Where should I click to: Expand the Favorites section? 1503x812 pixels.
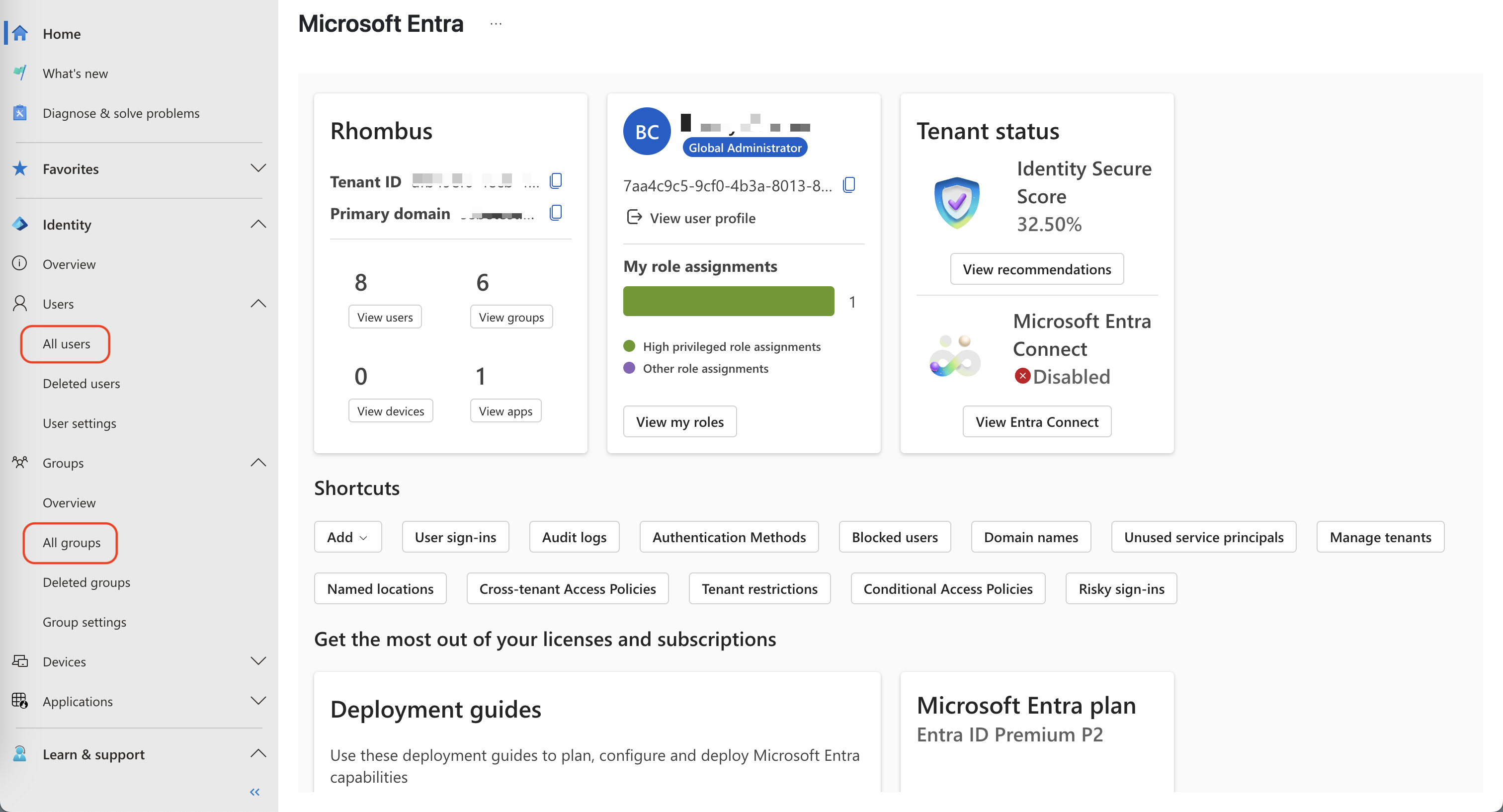click(258, 168)
